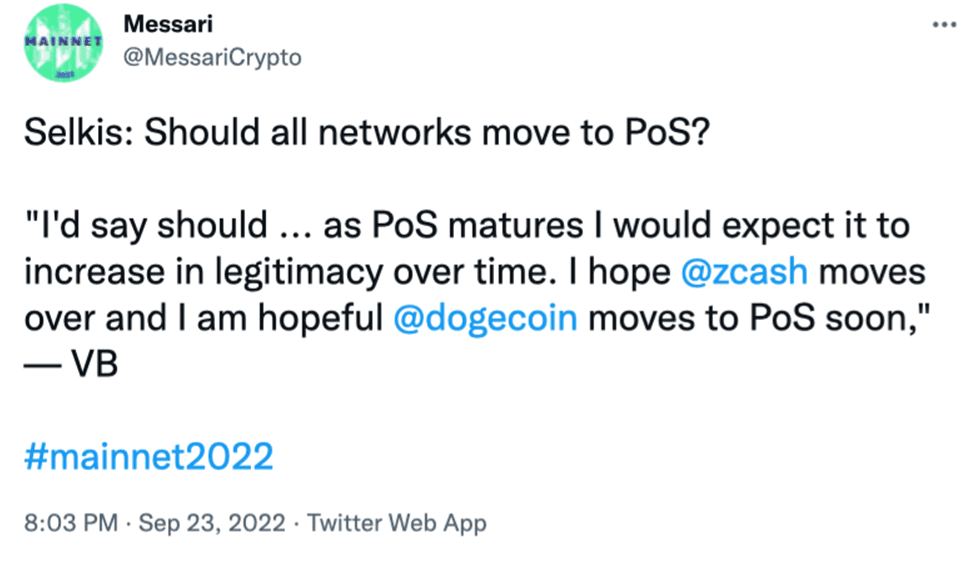
Task: Follow the #mainnet2022 hashtag
Action: tap(149, 456)
